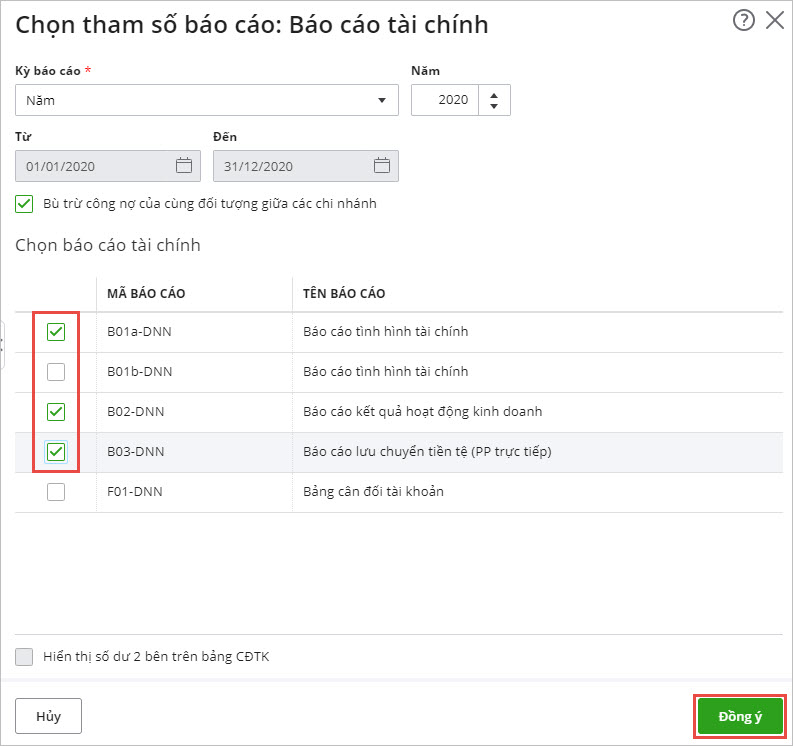The image size is (793, 746).
Task: Uncheck the B03-DNN report checkbox
Action: [x=56, y=452]
